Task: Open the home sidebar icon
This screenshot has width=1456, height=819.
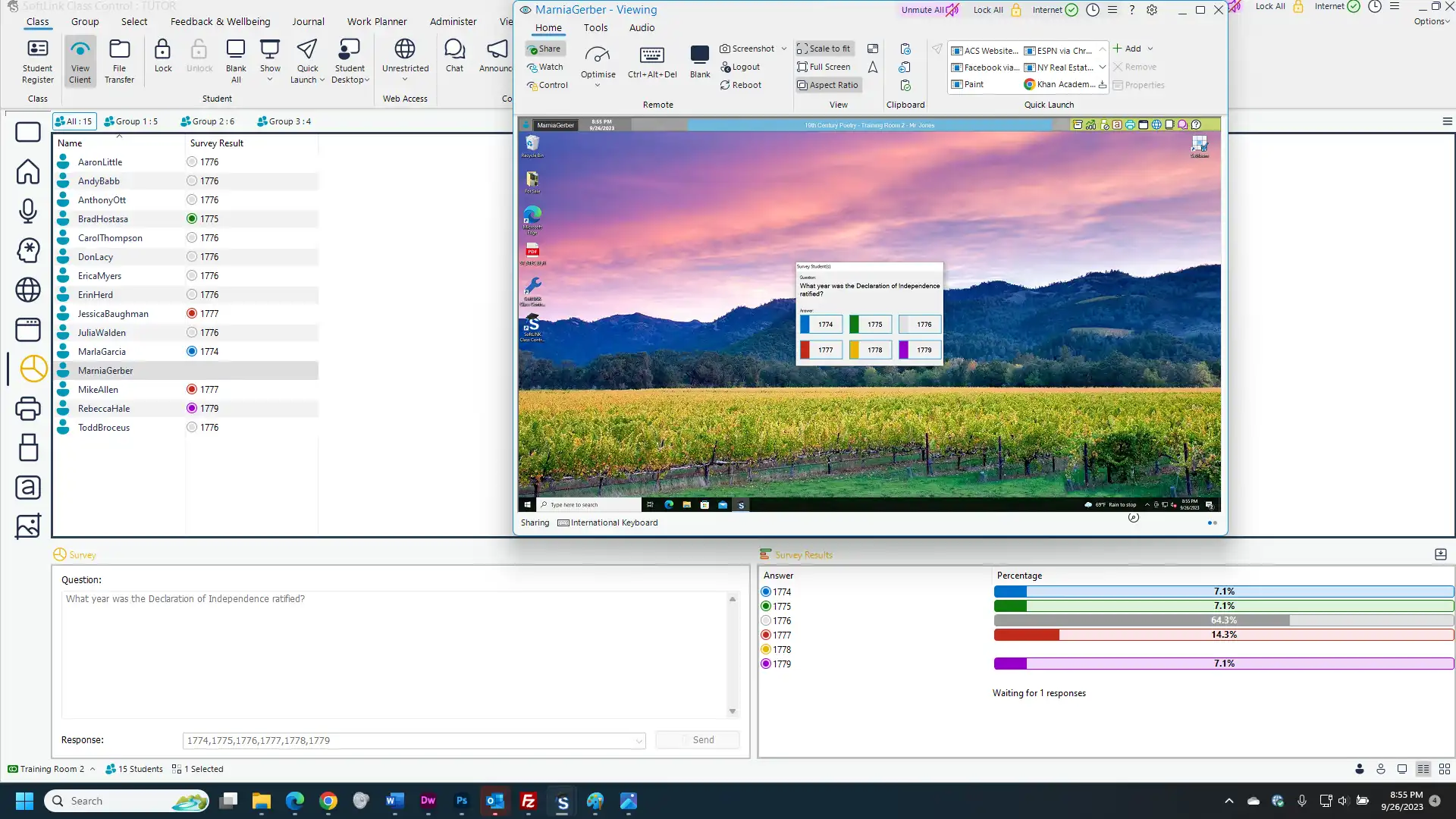Action: [28, 171]
